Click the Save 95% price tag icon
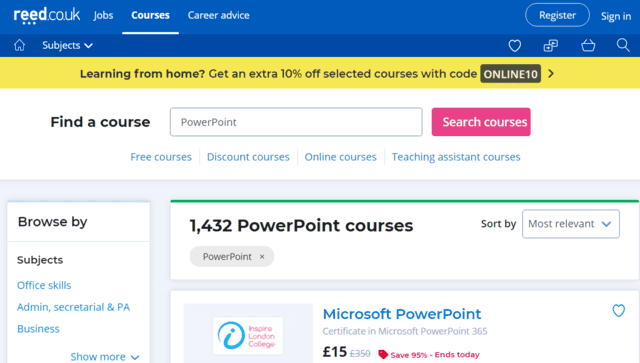The width and height of the screenshot is (640, 363). coord(382,354)
